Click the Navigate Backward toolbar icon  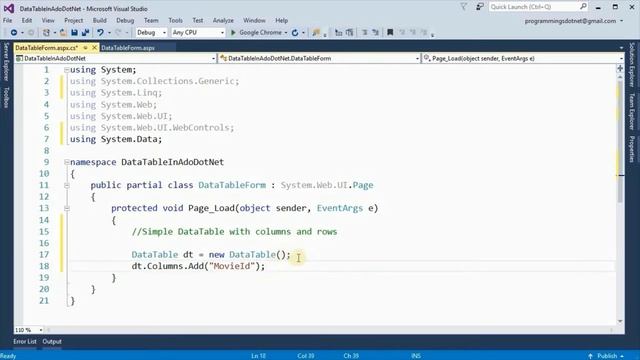coord(14,32)
